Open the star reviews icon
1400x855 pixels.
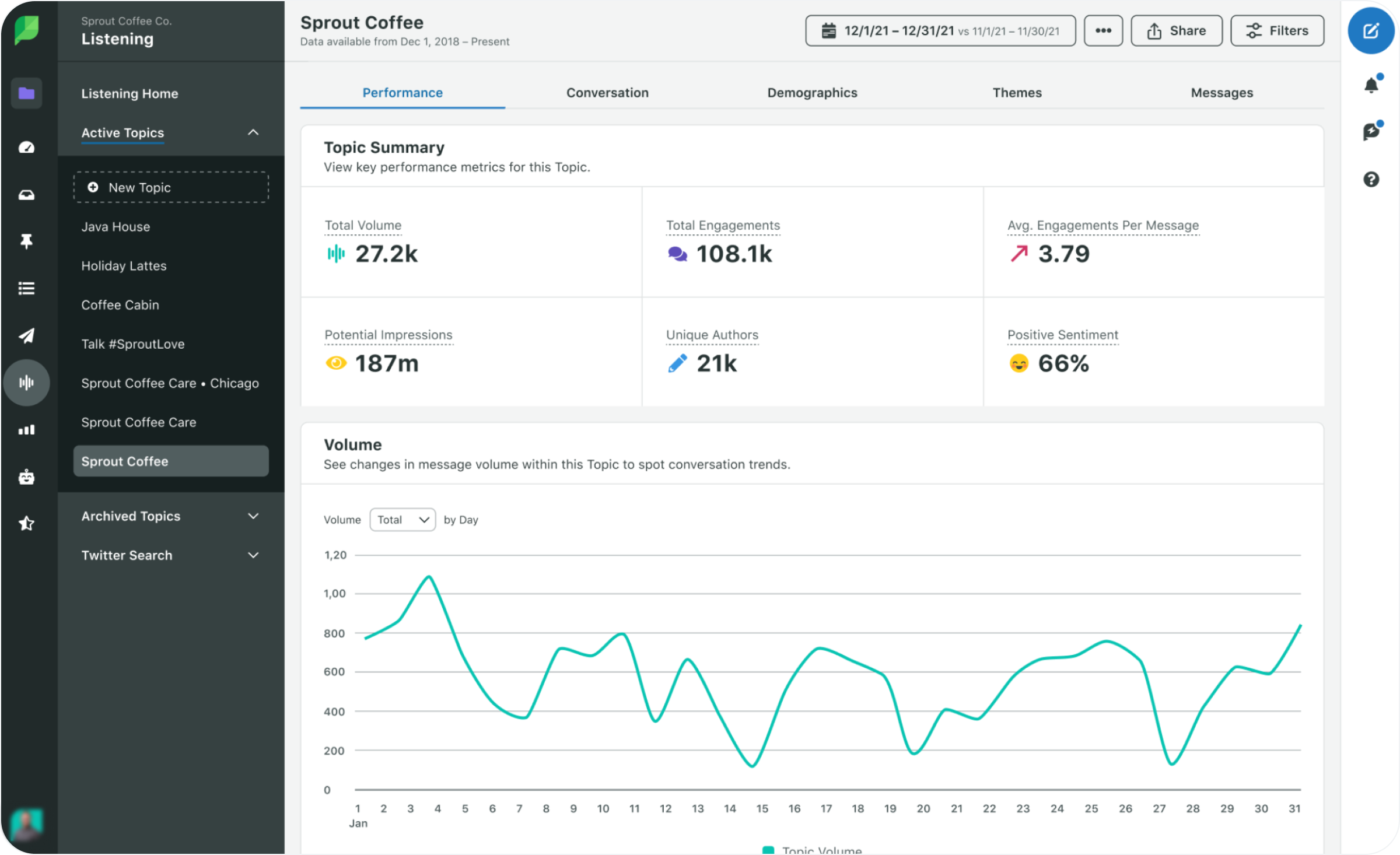coord(26,523)
